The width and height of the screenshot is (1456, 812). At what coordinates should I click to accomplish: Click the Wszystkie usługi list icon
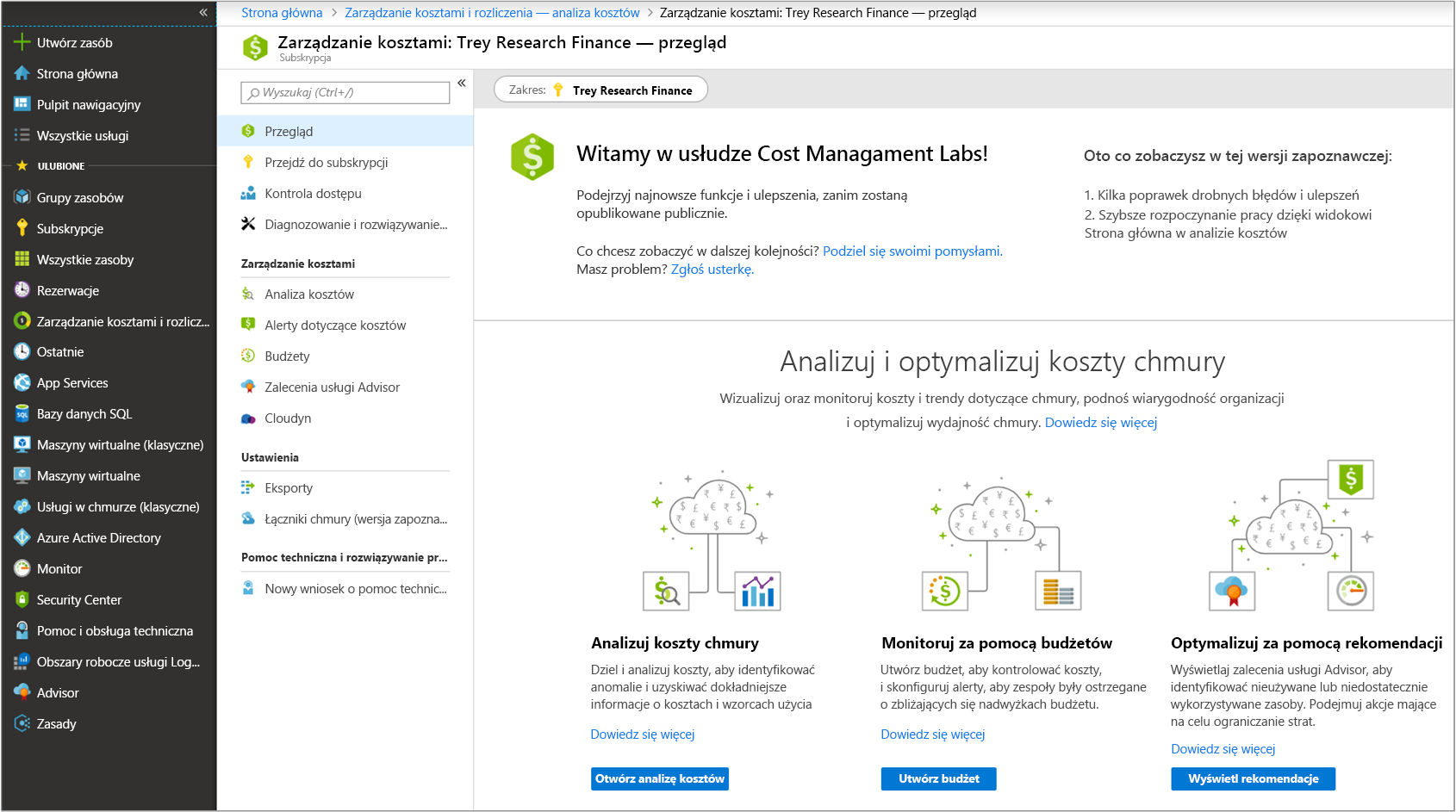click(22, 135)
